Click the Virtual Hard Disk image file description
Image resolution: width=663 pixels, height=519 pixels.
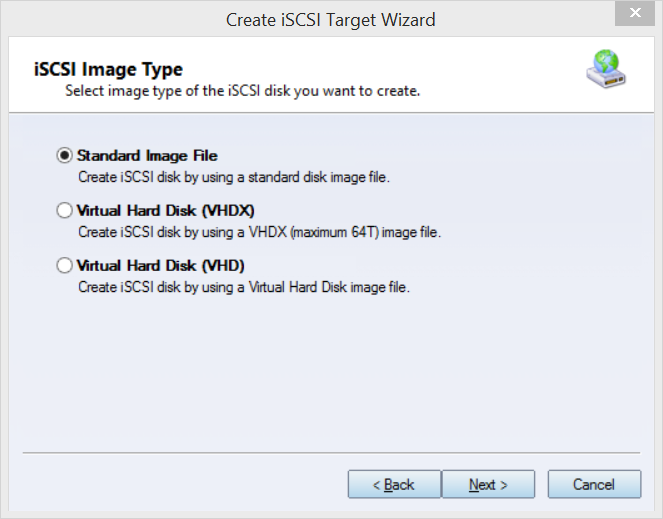click(244, 287)
